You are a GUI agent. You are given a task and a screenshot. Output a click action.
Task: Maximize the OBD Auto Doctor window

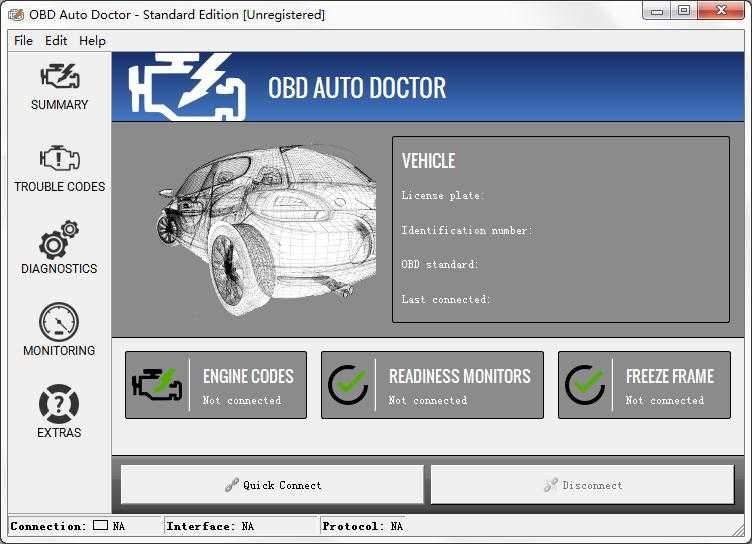coord(684,10)
